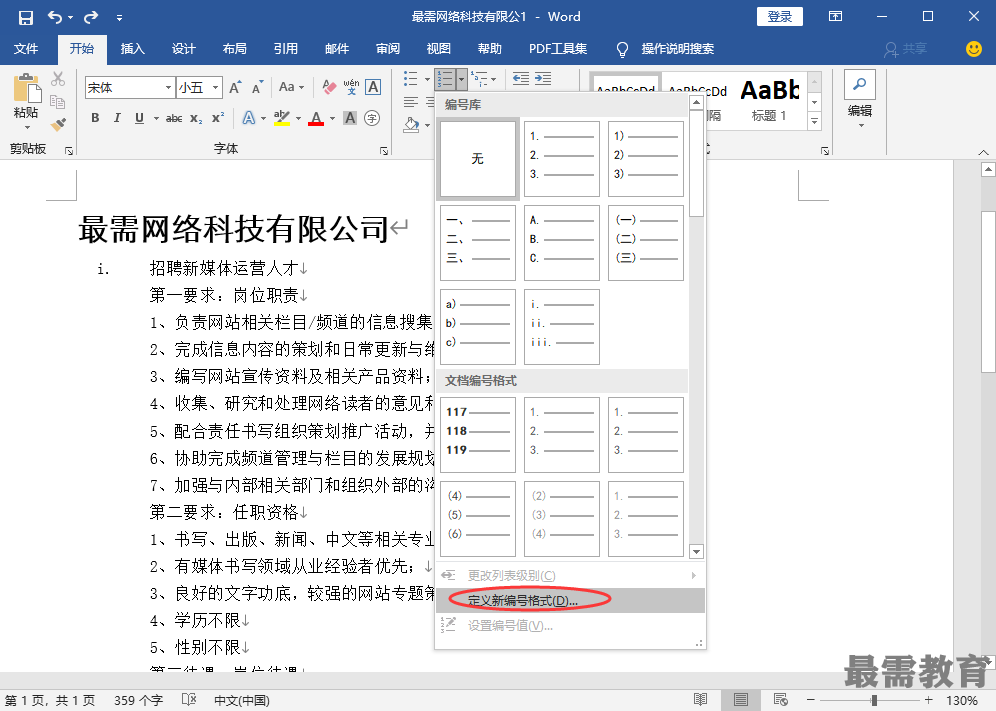Toggle Superscript x² formatting

click(218, 118)
